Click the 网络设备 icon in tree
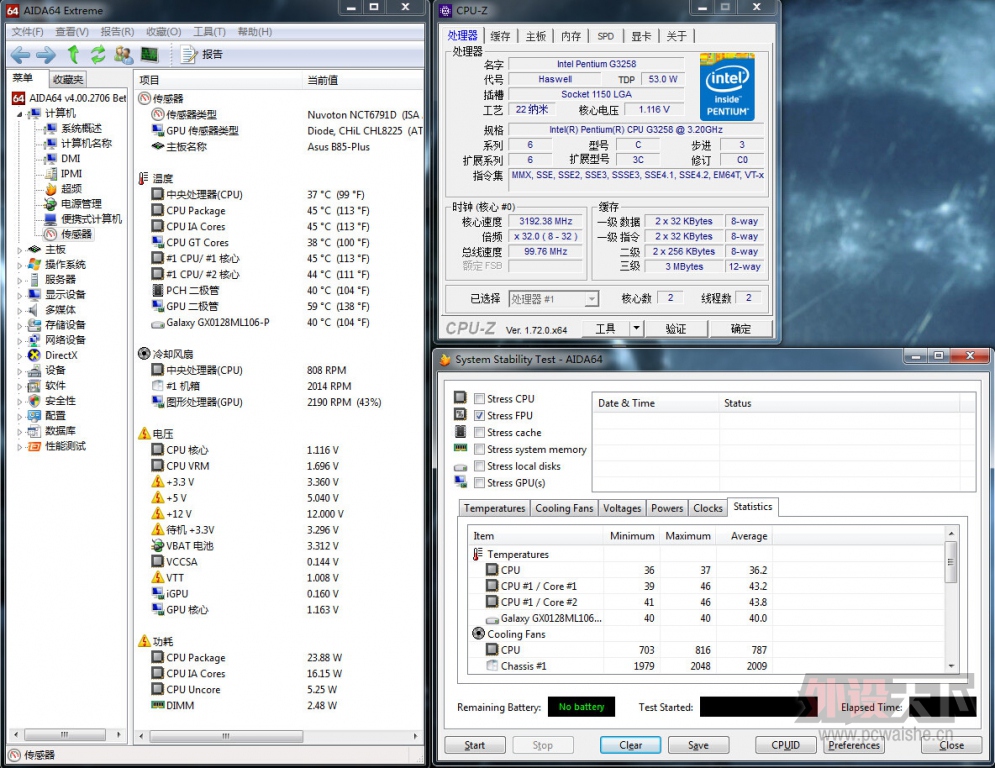 click(x=35, y=340)
